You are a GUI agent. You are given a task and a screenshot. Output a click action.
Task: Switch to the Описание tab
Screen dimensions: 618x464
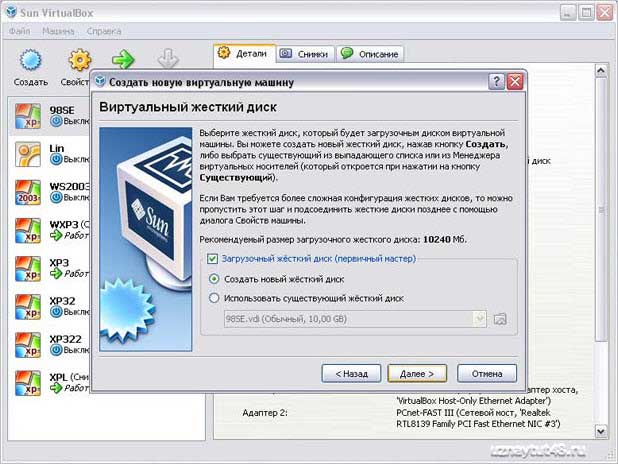(370, 54)
